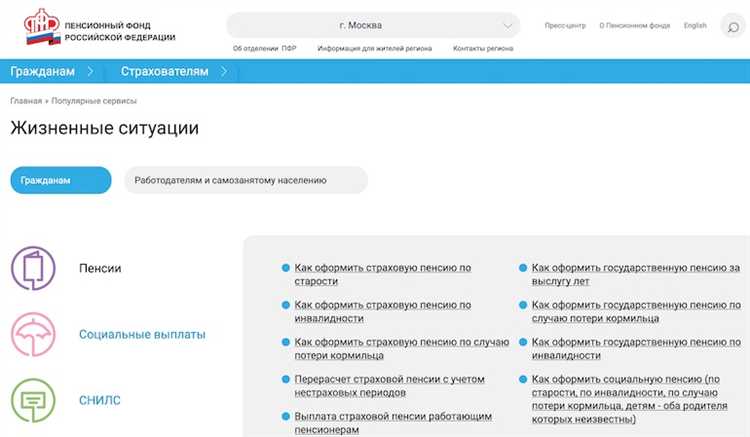
Task: Open Выплата страховой пенсии работающим пенсионерам
Action: coord(393,423)
